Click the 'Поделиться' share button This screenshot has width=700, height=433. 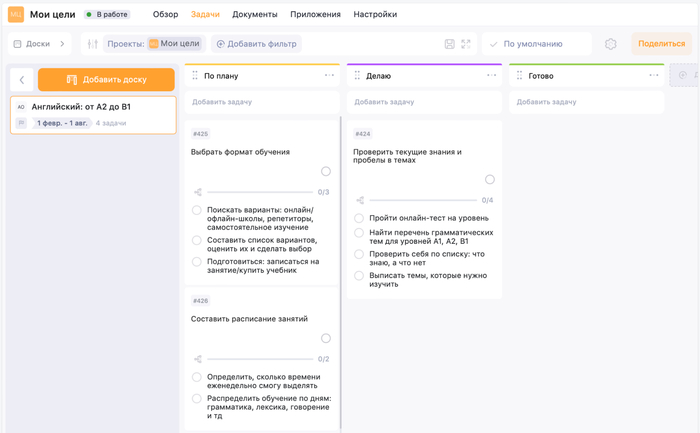[x=661, y=44]
